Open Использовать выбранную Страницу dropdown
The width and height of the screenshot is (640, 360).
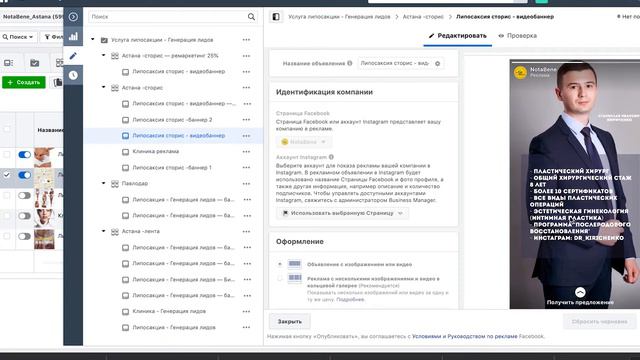click(342, 213)
